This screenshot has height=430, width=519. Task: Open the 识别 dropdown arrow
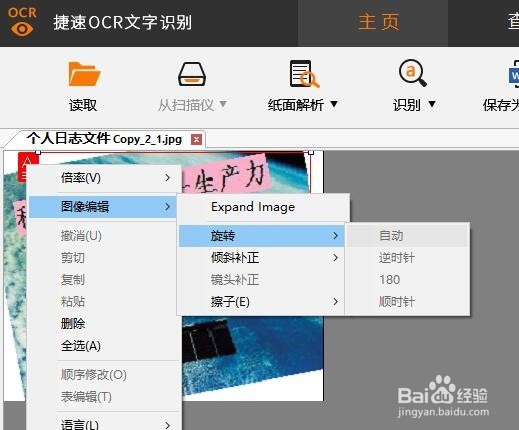pos(432,105)
